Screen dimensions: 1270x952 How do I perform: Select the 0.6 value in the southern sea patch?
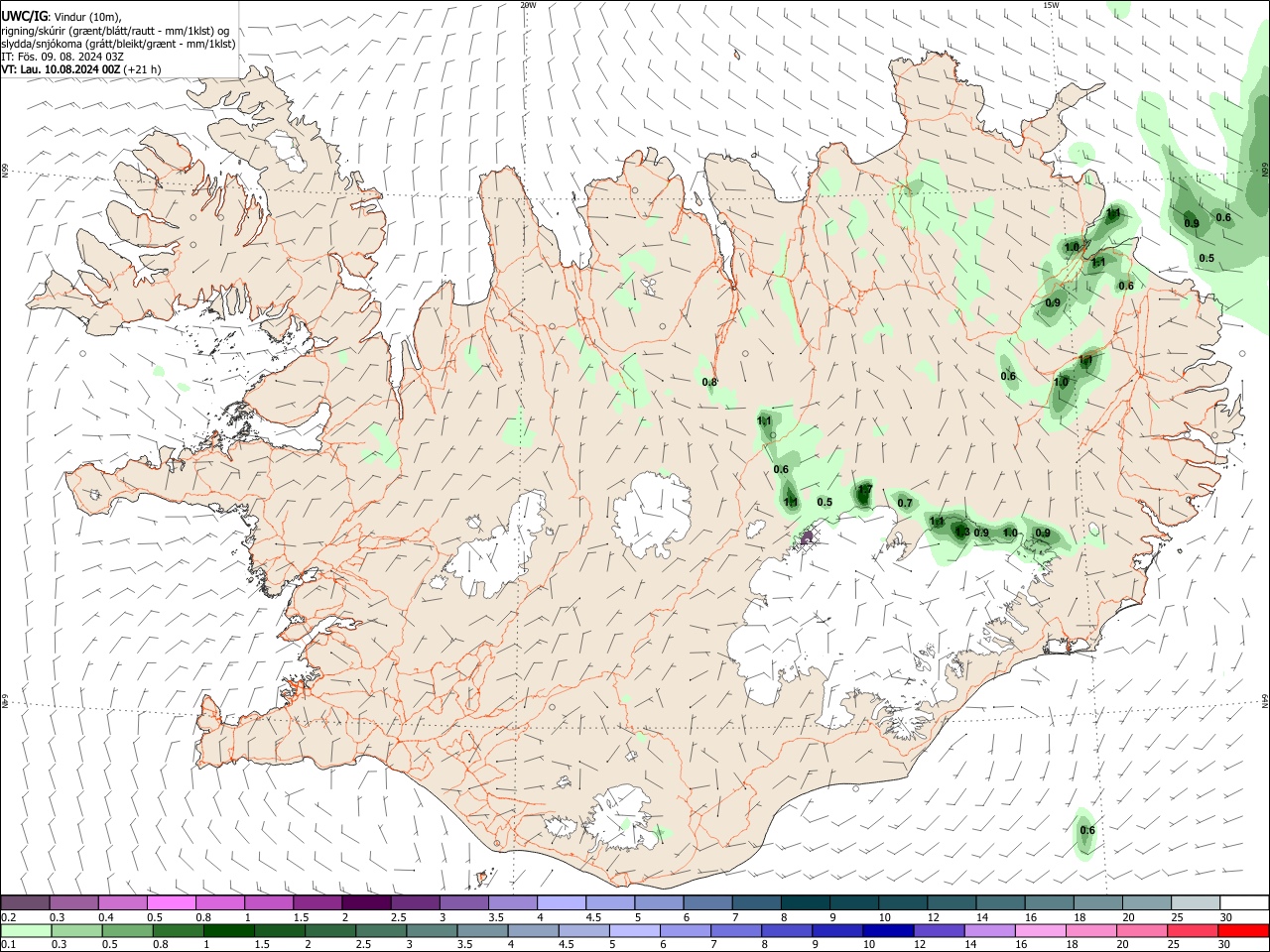pyautogui.click(x=1086, y=830)
